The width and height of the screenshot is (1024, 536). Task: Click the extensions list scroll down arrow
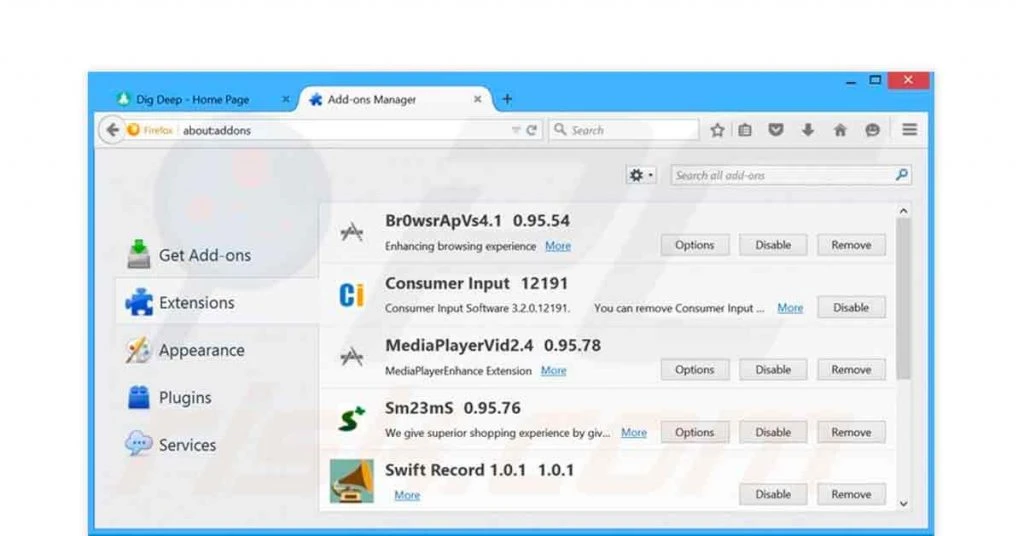pos(903,504)
